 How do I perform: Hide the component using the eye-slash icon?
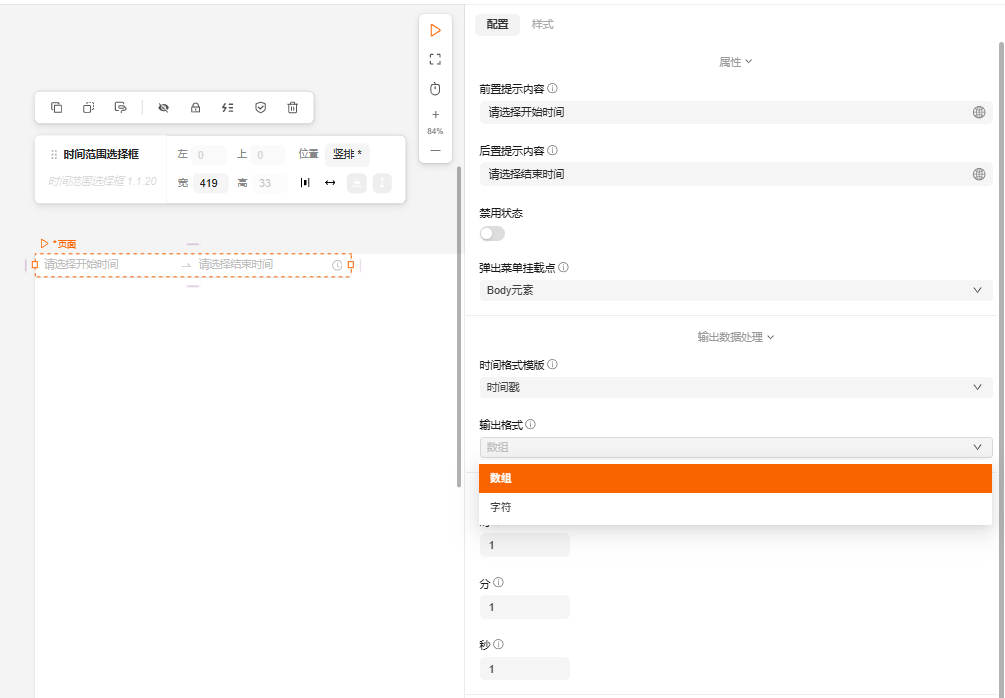coord(163,107)
